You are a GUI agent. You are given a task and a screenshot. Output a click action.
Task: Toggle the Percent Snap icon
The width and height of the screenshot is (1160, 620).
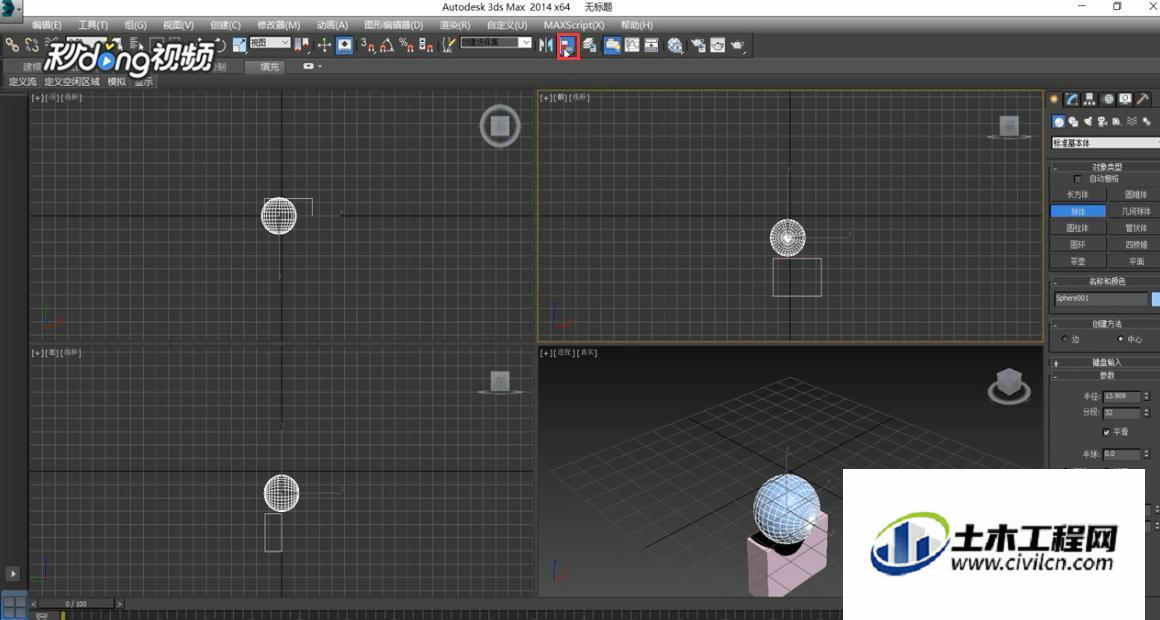point(407,45)
